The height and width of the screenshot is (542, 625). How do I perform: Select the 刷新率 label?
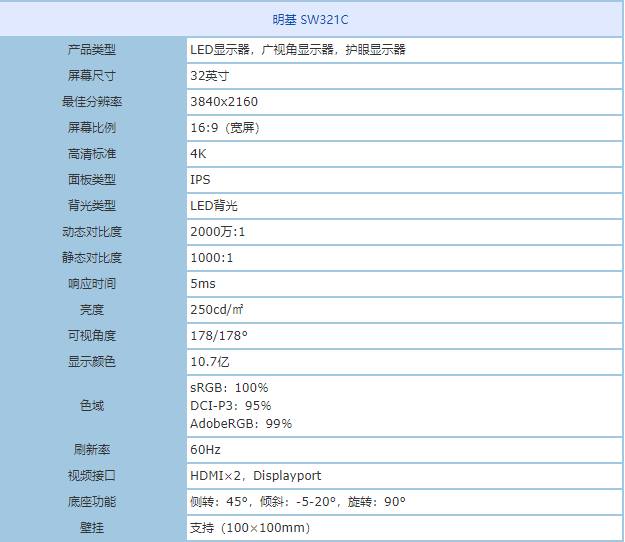pyautogui.click(x=92, y=450)
